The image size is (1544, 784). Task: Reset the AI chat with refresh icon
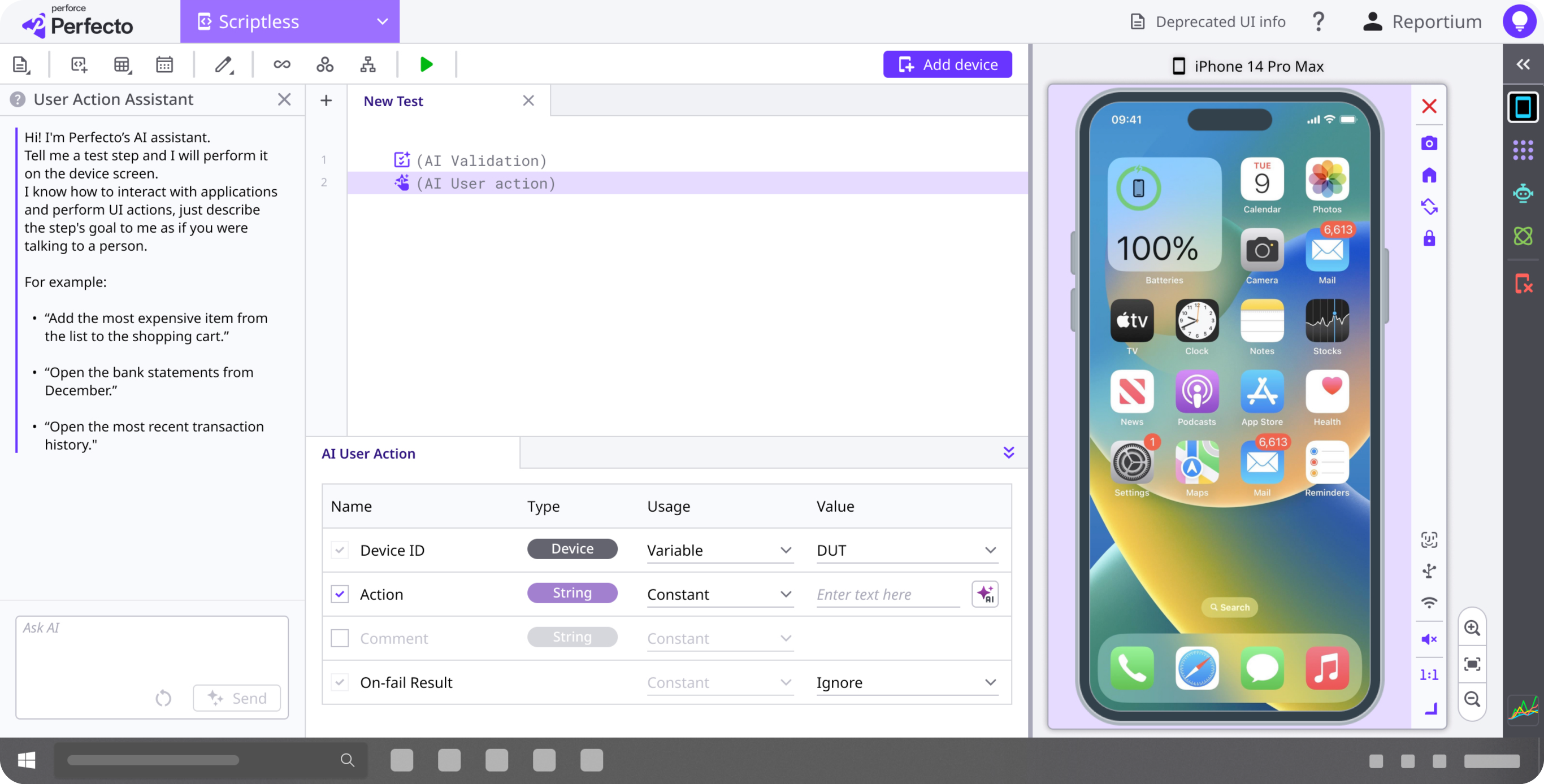(163, 698)
